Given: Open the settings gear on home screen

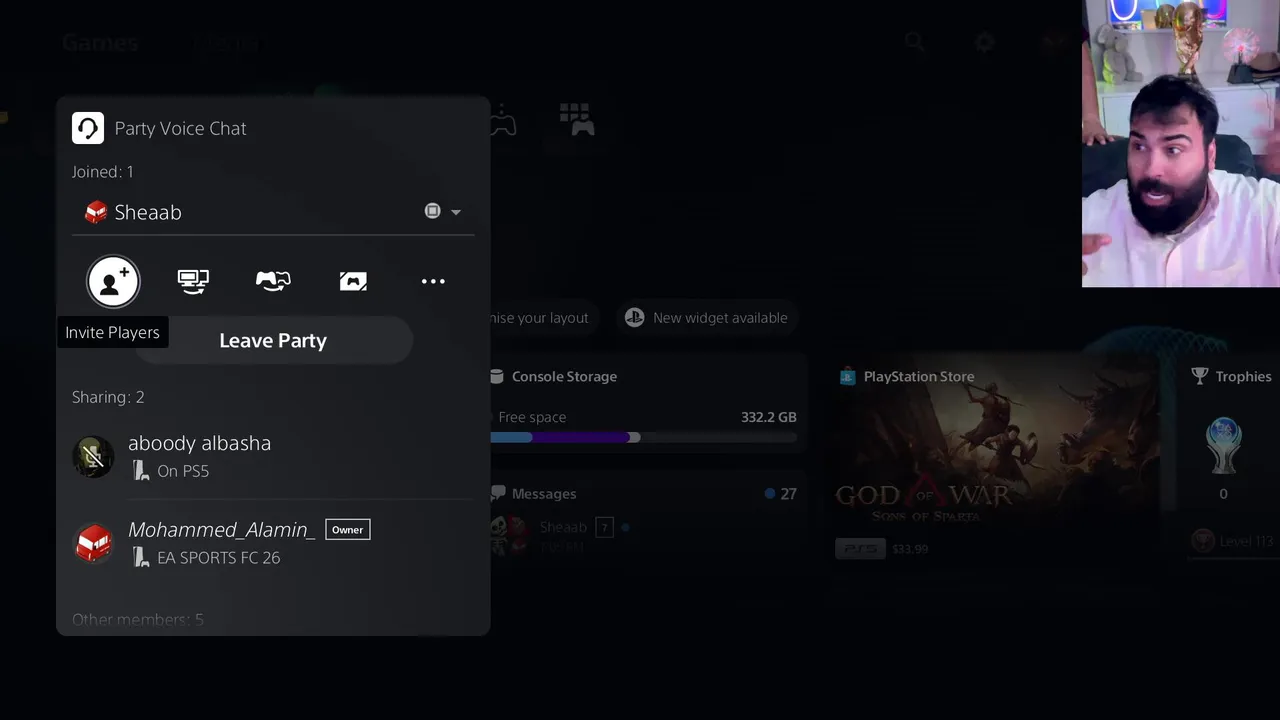Looking at the screenshot, I should 985,42.
